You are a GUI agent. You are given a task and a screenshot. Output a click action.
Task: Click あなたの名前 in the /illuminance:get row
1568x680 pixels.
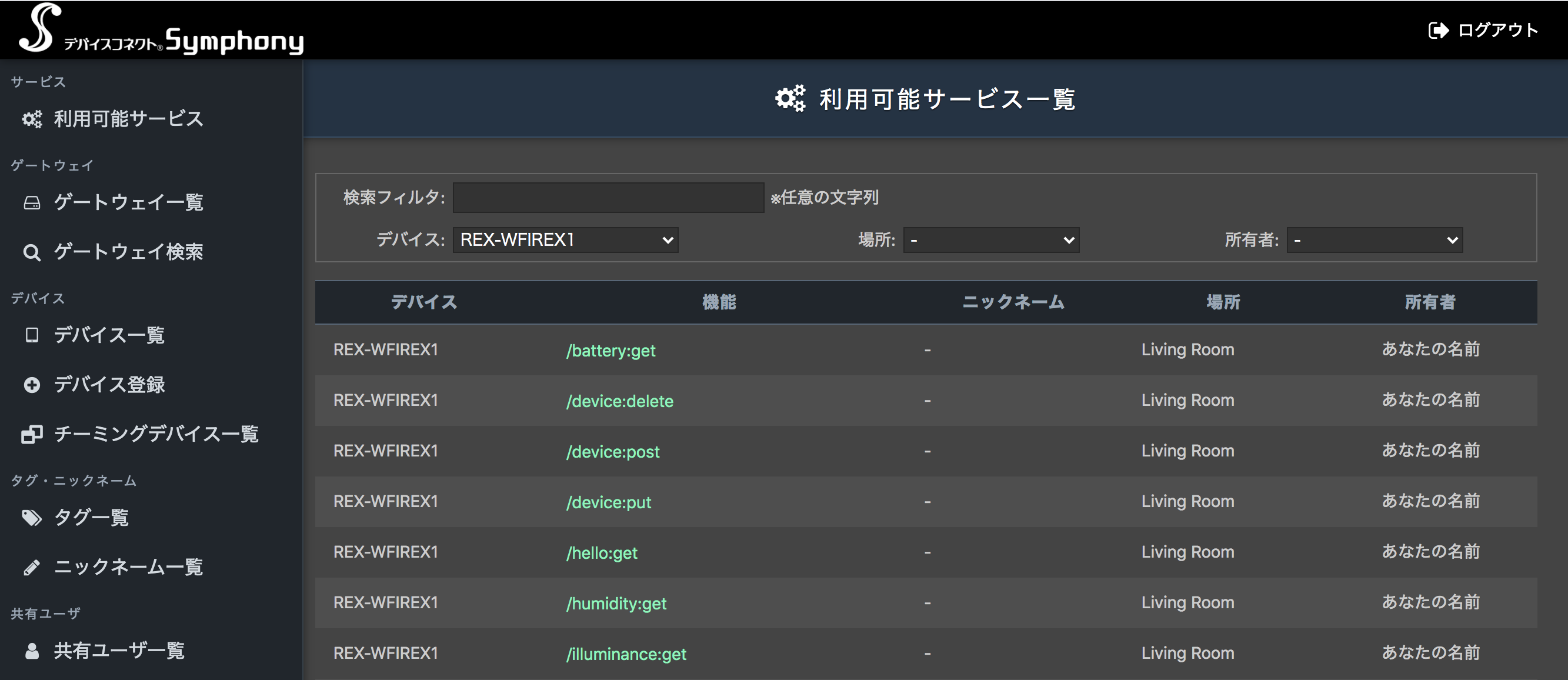coord(1430,652)
